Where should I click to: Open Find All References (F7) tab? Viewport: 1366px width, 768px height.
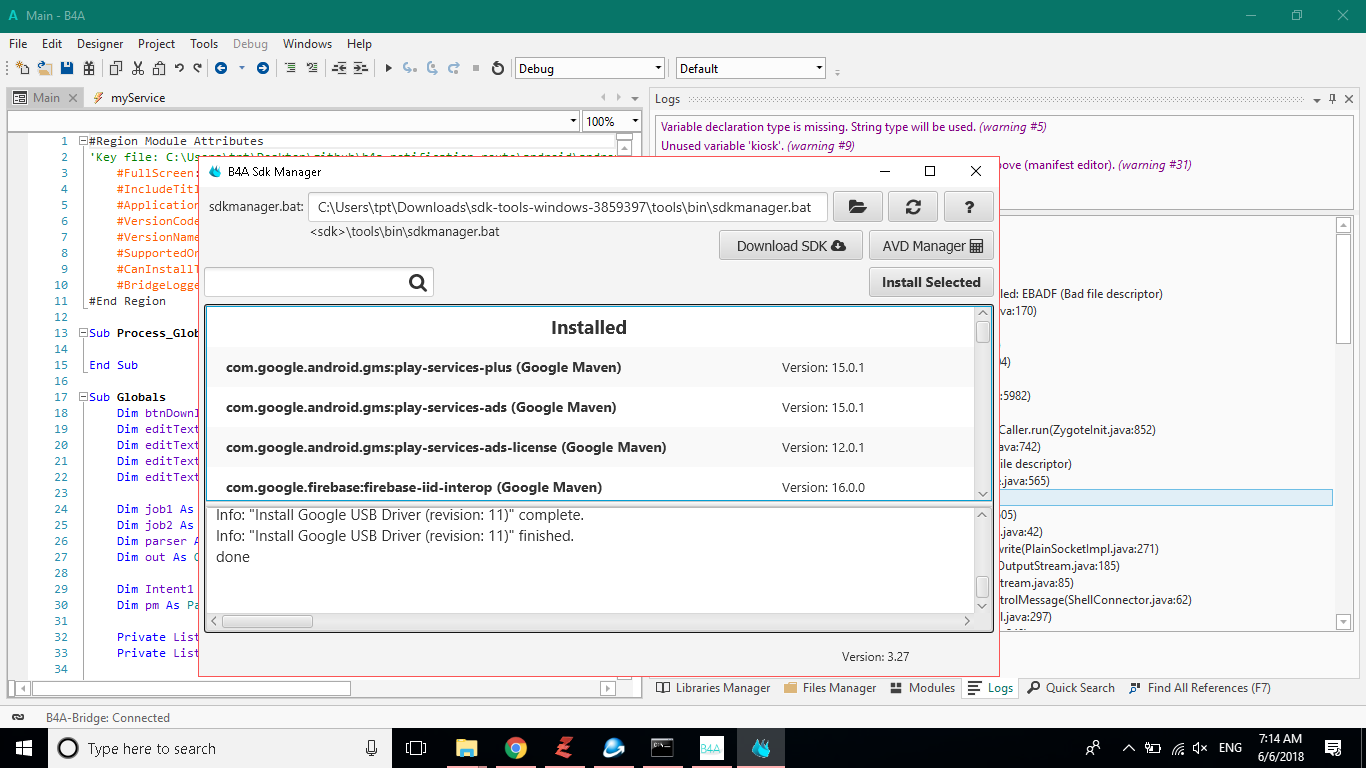coord(1199,688)
